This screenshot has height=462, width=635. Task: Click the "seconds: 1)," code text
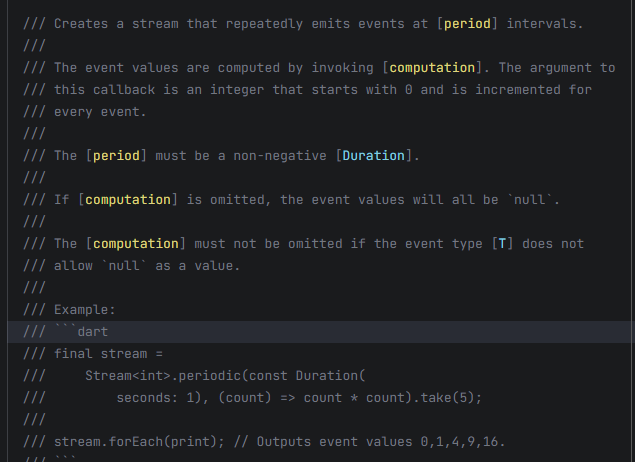pos(163,398)
